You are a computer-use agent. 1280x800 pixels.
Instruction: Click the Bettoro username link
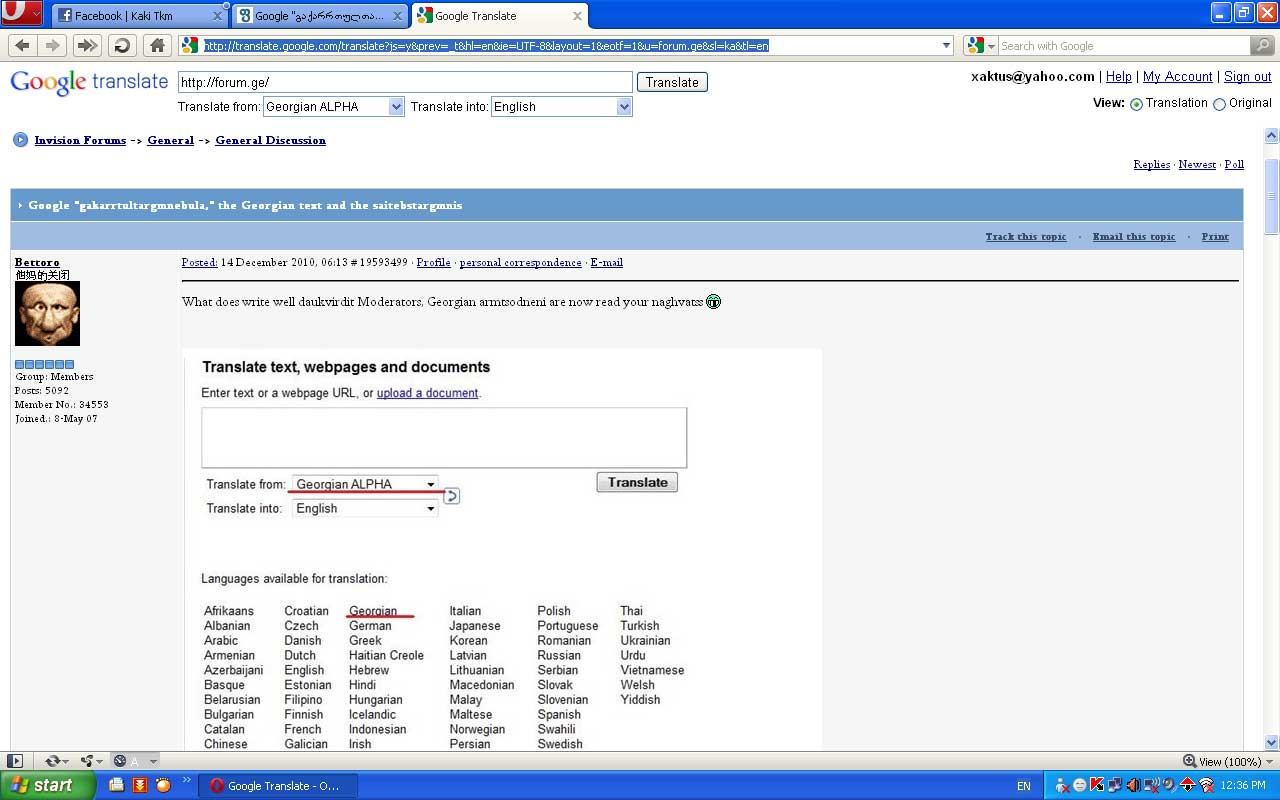click(x=37, y=262)
